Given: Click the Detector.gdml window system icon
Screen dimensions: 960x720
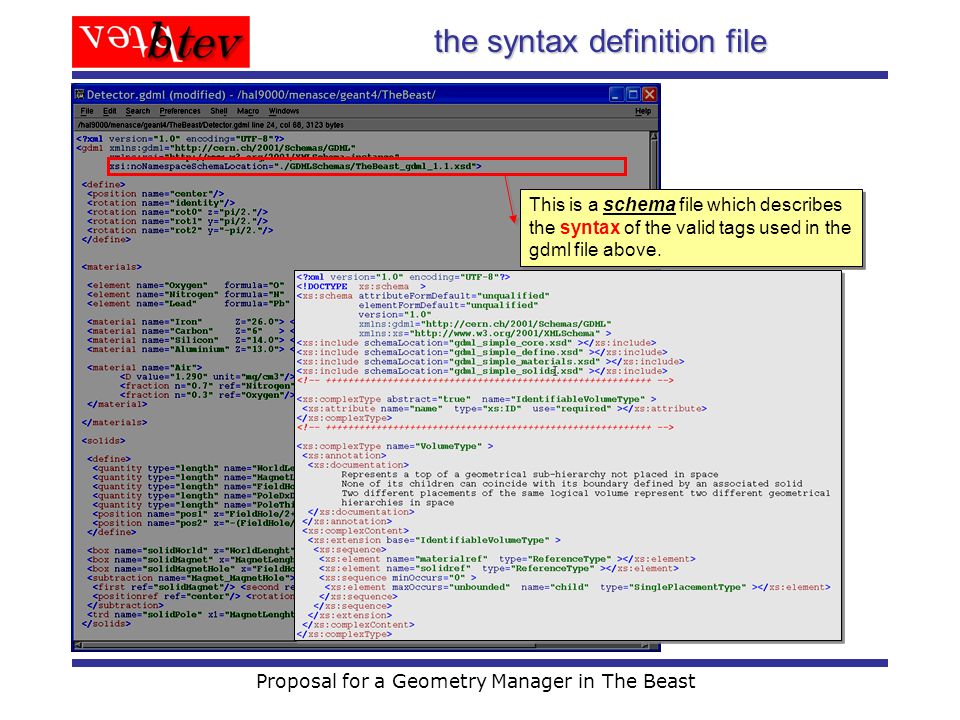Looking at the screenshot, I should point(80,94).
